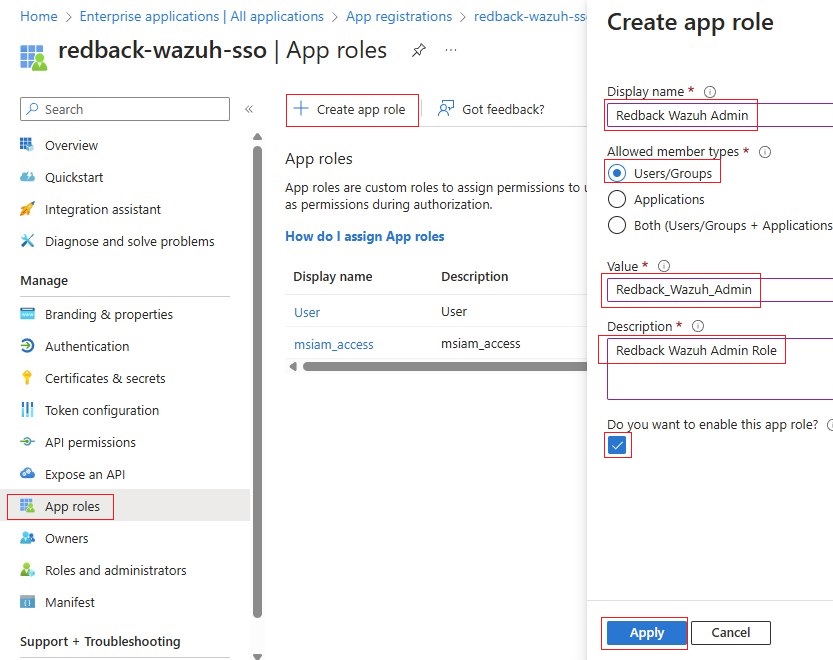Viewport: 833px width, 660px height.
Task: Select the Applications radio button
Action: [x=617, y=199]
